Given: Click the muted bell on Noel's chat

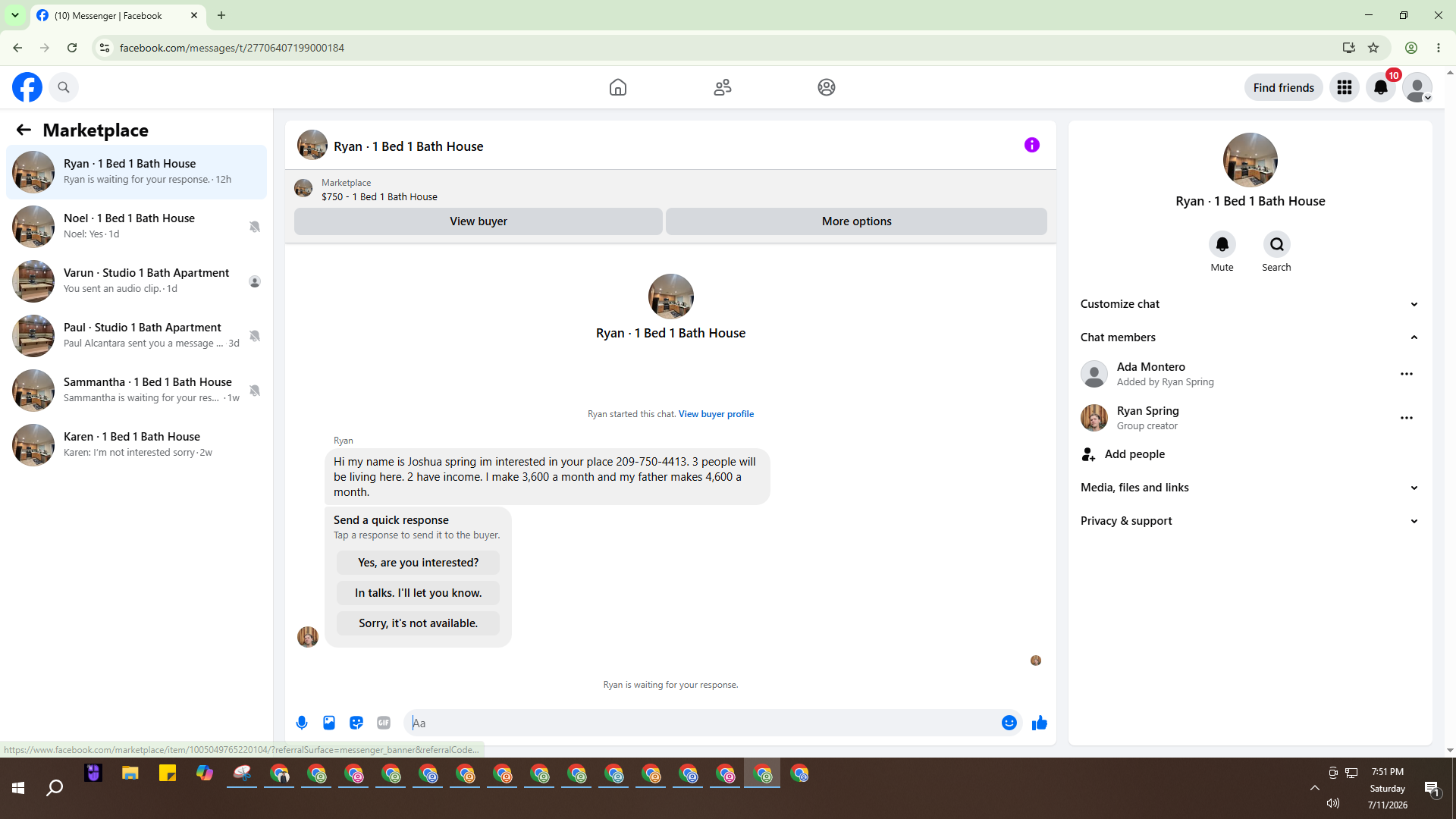Looking at the screenshot, I should coord(255,227).
